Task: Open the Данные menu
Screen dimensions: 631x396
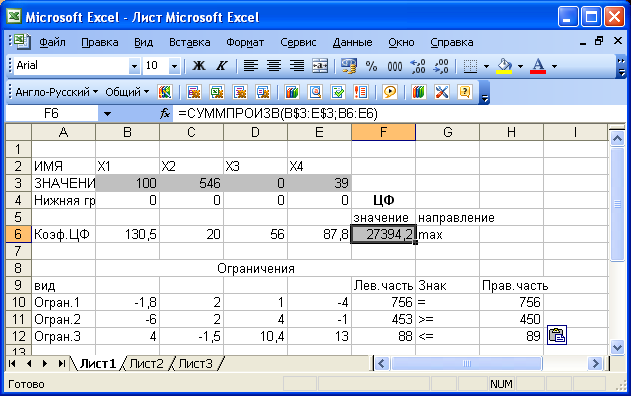Action: coord(352,42)
